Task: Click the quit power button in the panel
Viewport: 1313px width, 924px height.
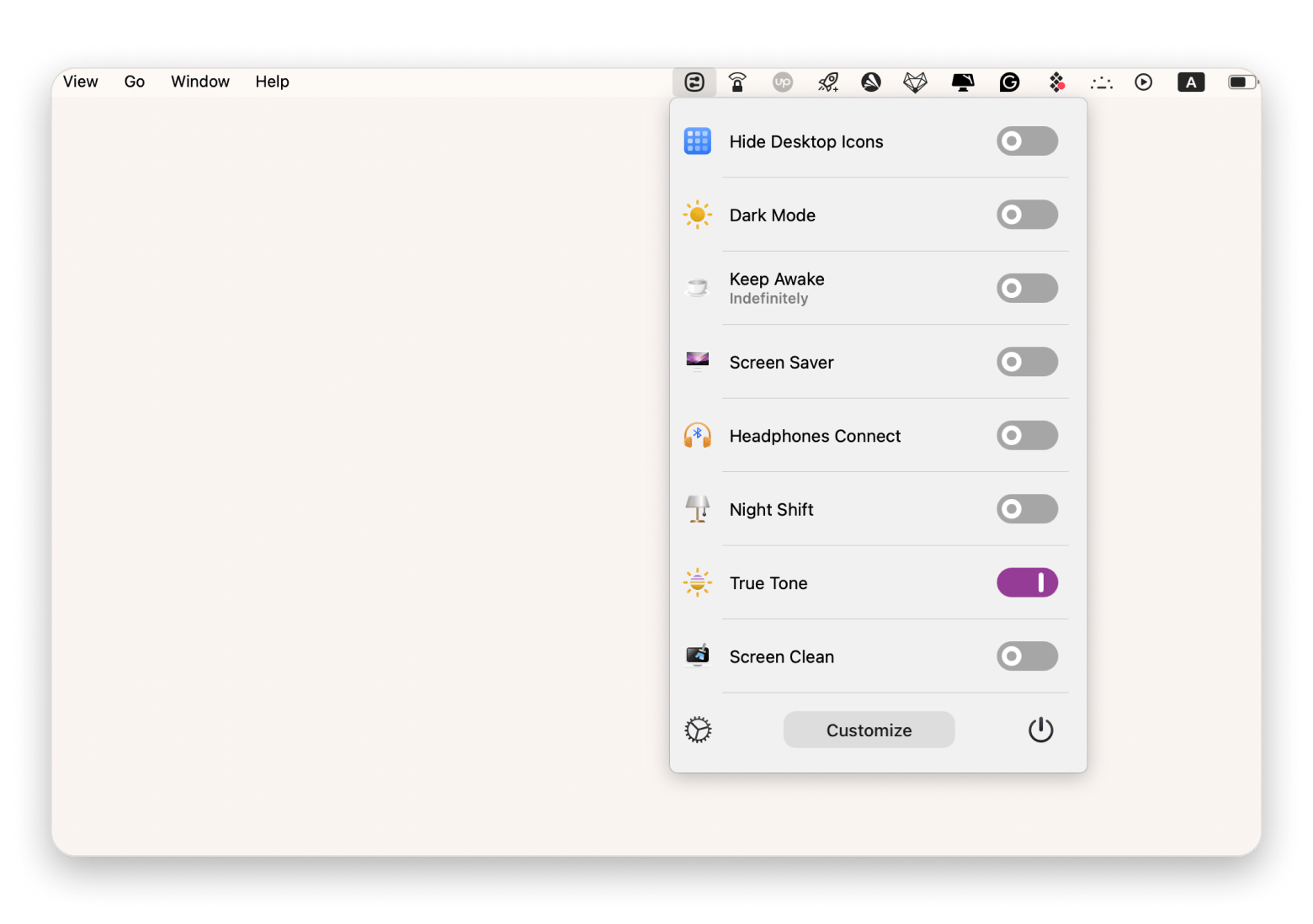Action: pyautogui.click(x=1040, y=730)
